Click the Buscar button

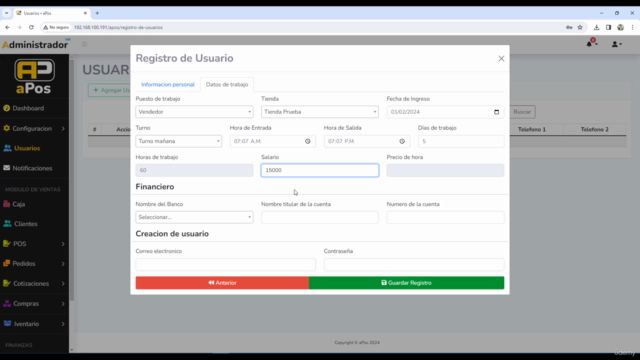point(522,112)
